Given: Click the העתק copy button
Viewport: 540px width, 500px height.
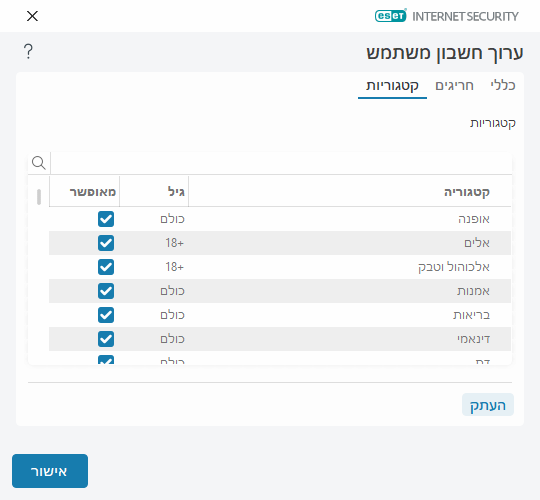Looking at the screenshot, I should point(488,405).
